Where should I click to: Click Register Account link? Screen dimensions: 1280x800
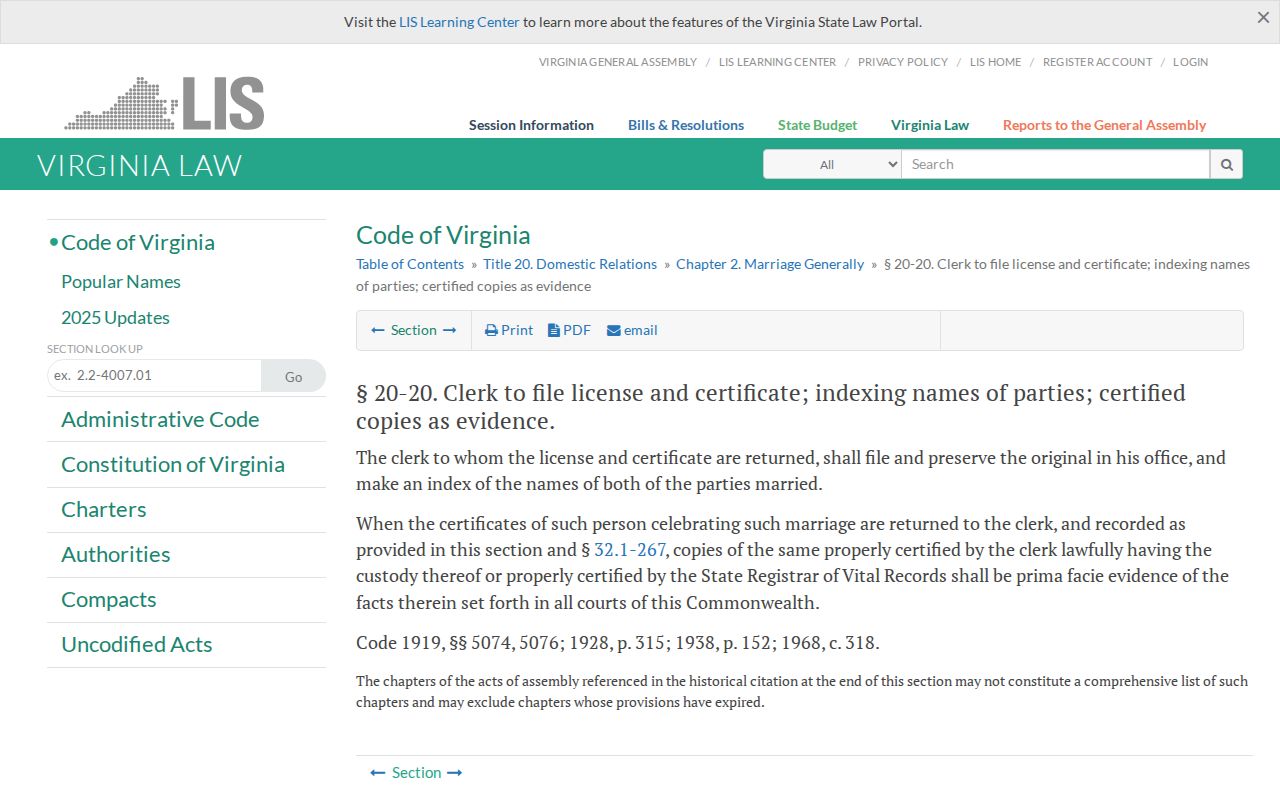pos(1097,62)
